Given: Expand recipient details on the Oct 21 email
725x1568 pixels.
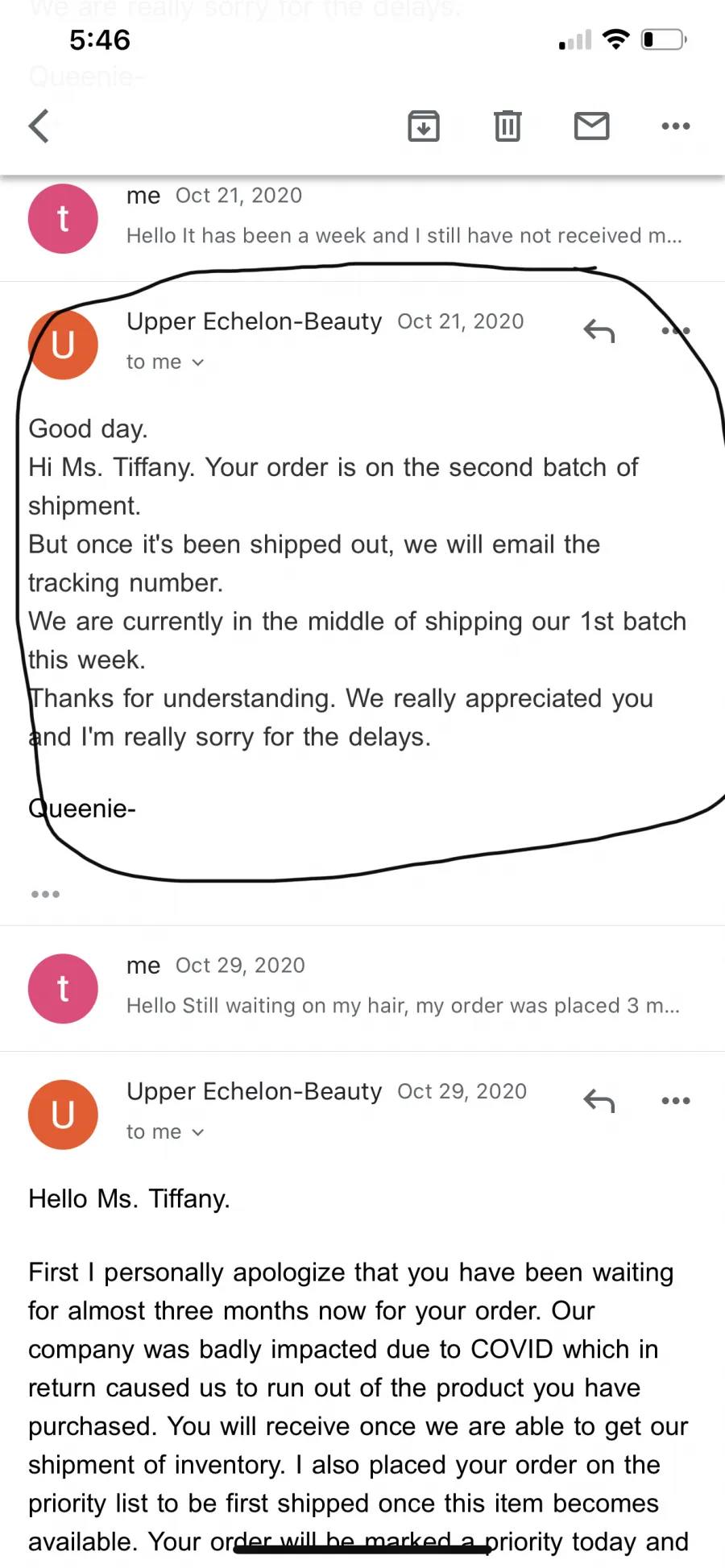Looking at the screenshot, I should [x=165, y=362].
